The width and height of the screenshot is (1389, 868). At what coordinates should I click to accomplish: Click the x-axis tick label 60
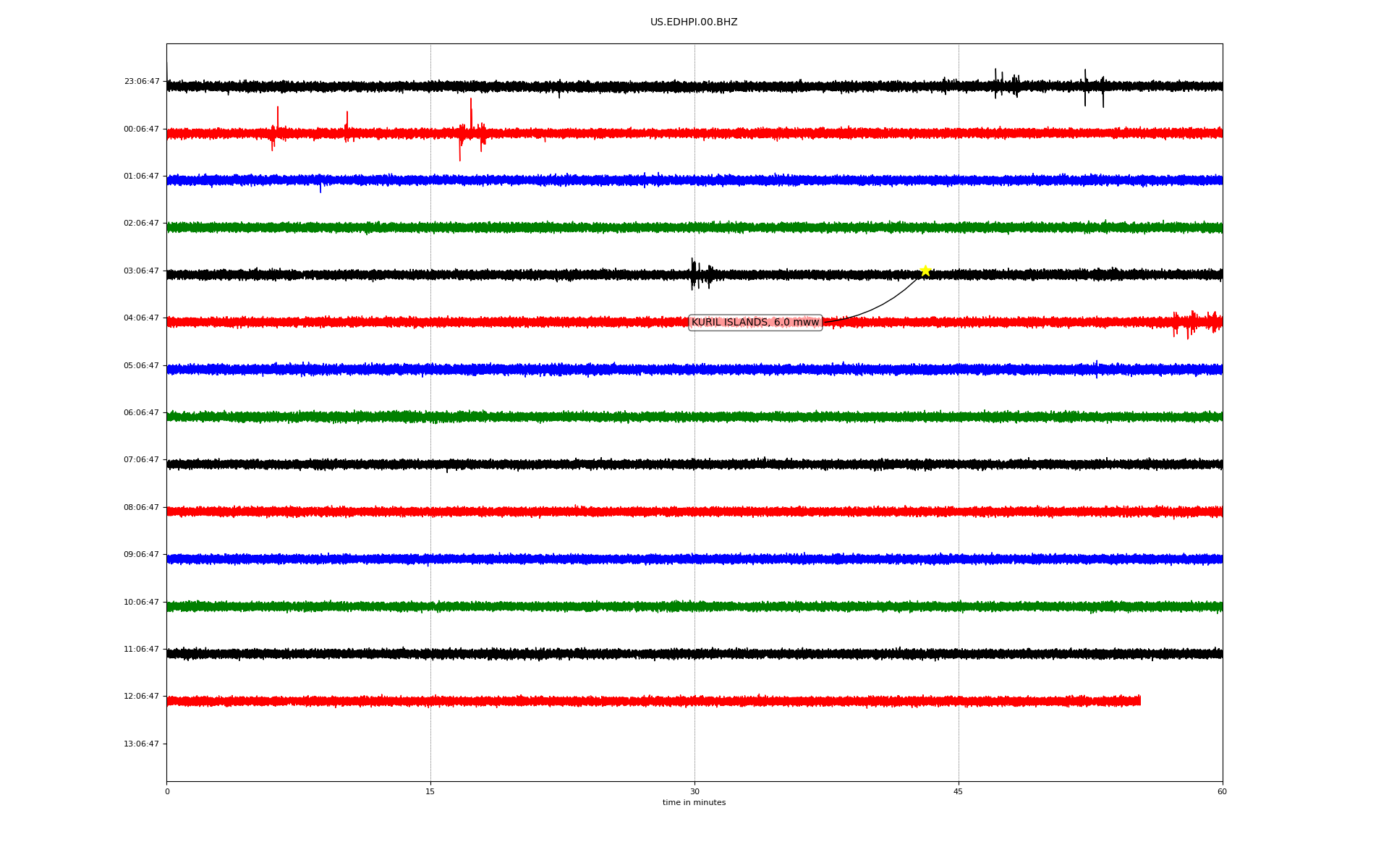[1222, 792]
